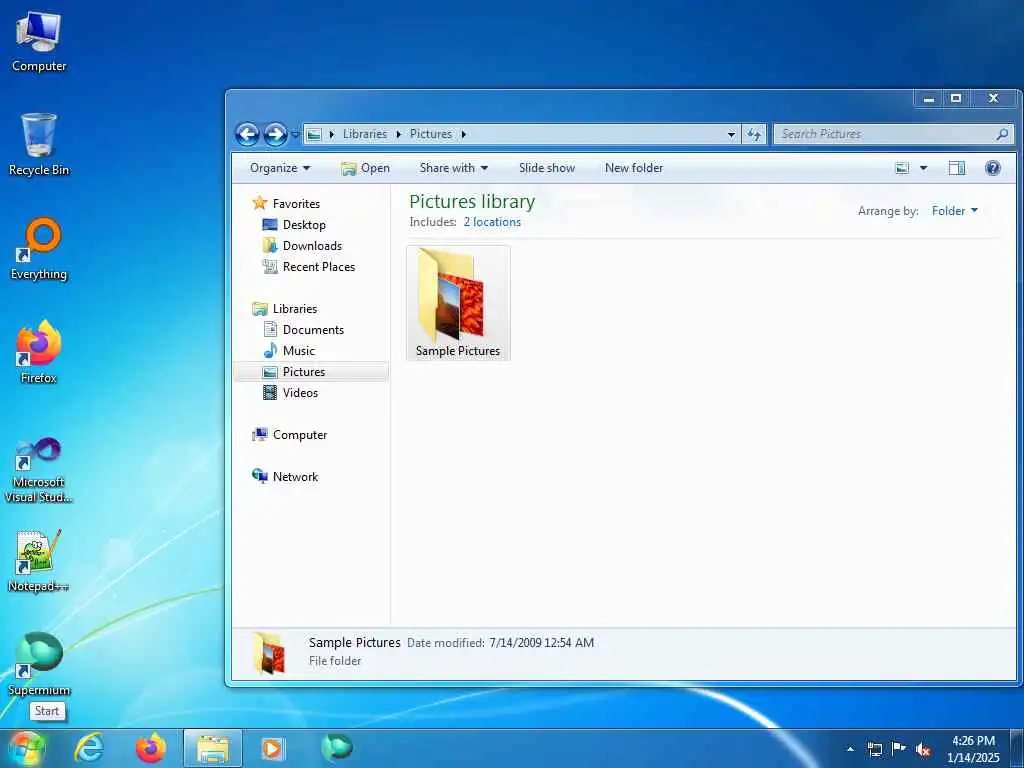Expand the arrow between Libraries and Pictures
Viewport: 1024px width, 768px height.
coord(398,134)
